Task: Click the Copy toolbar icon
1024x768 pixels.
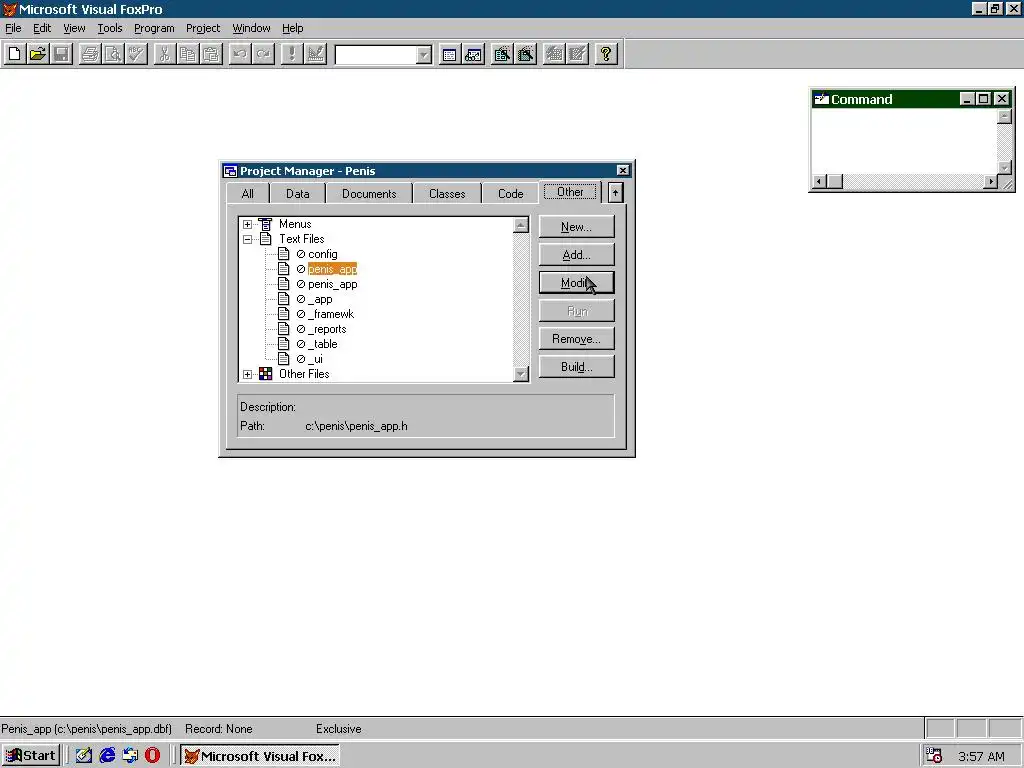Action: pyautogui.click(x=187, y=54)
